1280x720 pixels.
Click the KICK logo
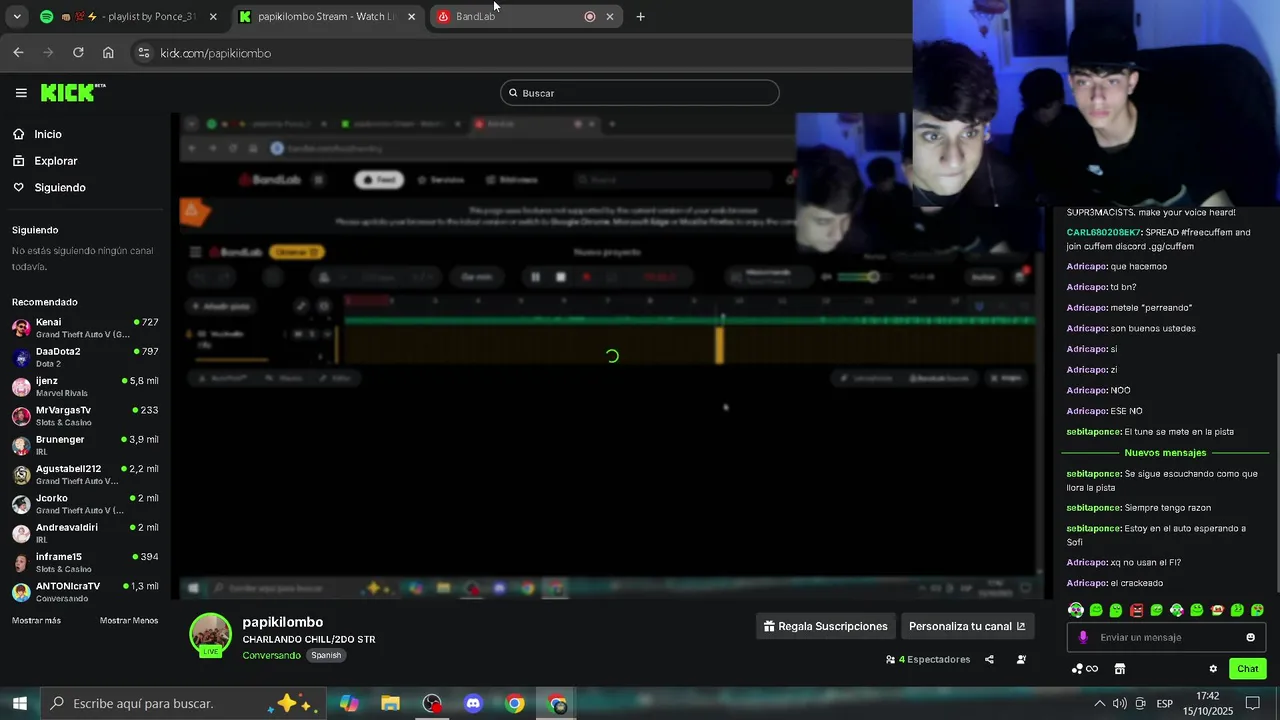coord(73,93)
